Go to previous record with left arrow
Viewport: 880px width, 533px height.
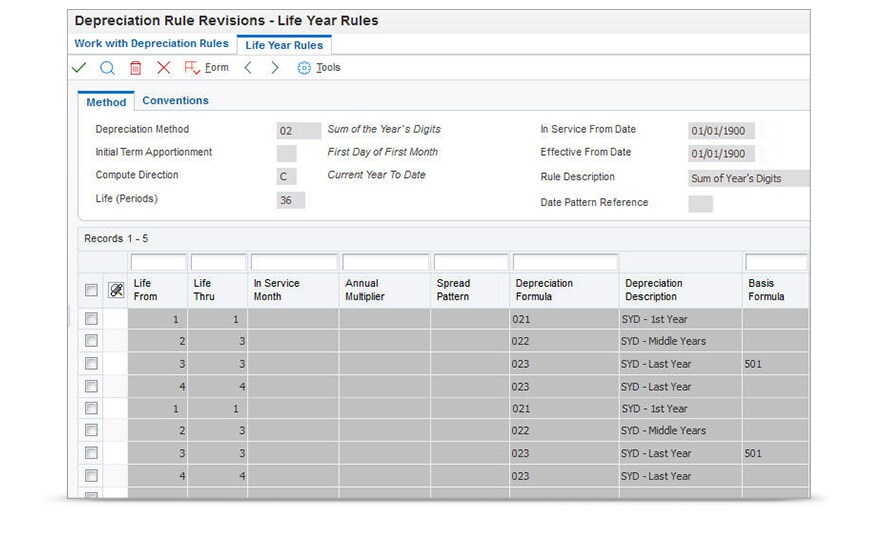pyautogui.click(x=248, y=68)
